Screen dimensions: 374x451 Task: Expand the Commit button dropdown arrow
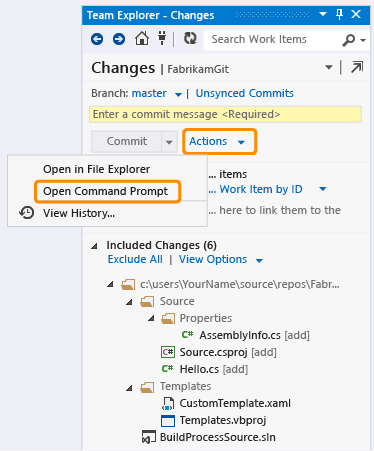169,142
